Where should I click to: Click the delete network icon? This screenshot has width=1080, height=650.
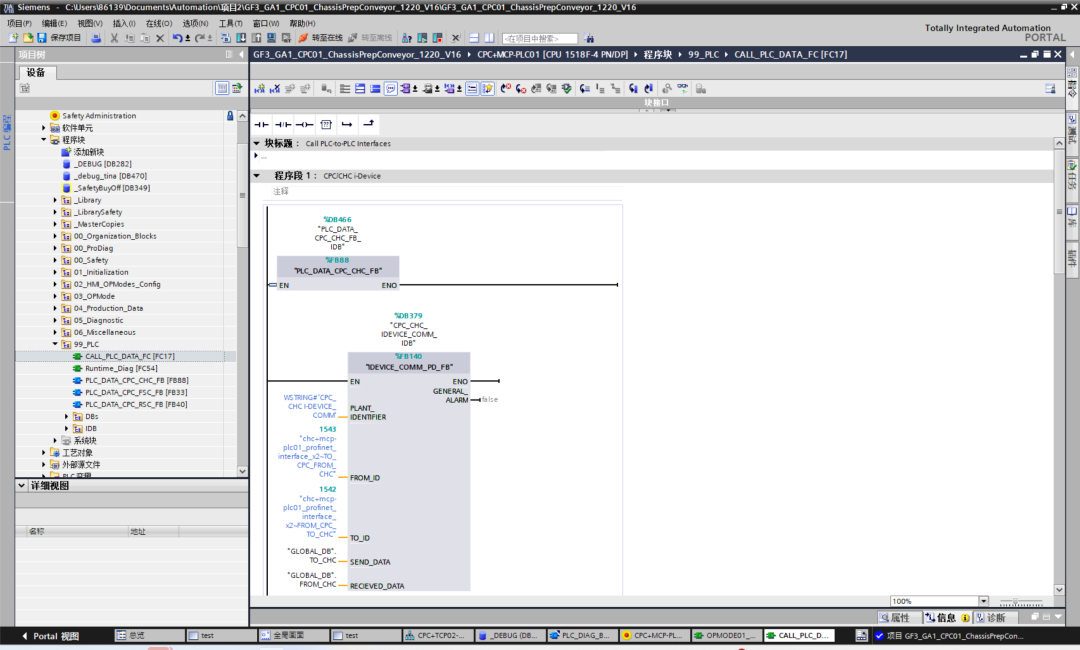[274, 89]
